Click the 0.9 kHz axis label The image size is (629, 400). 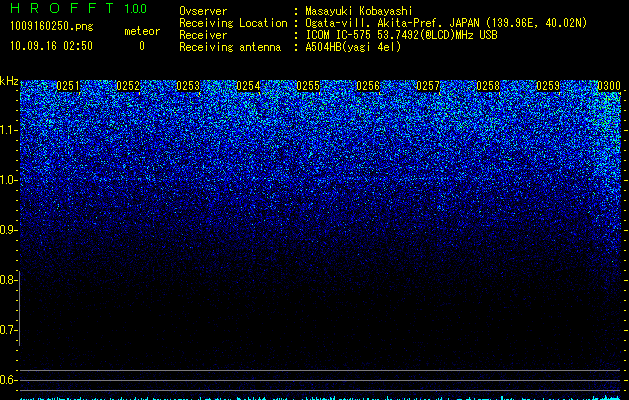pyautogui.click(x=8, y=230)
